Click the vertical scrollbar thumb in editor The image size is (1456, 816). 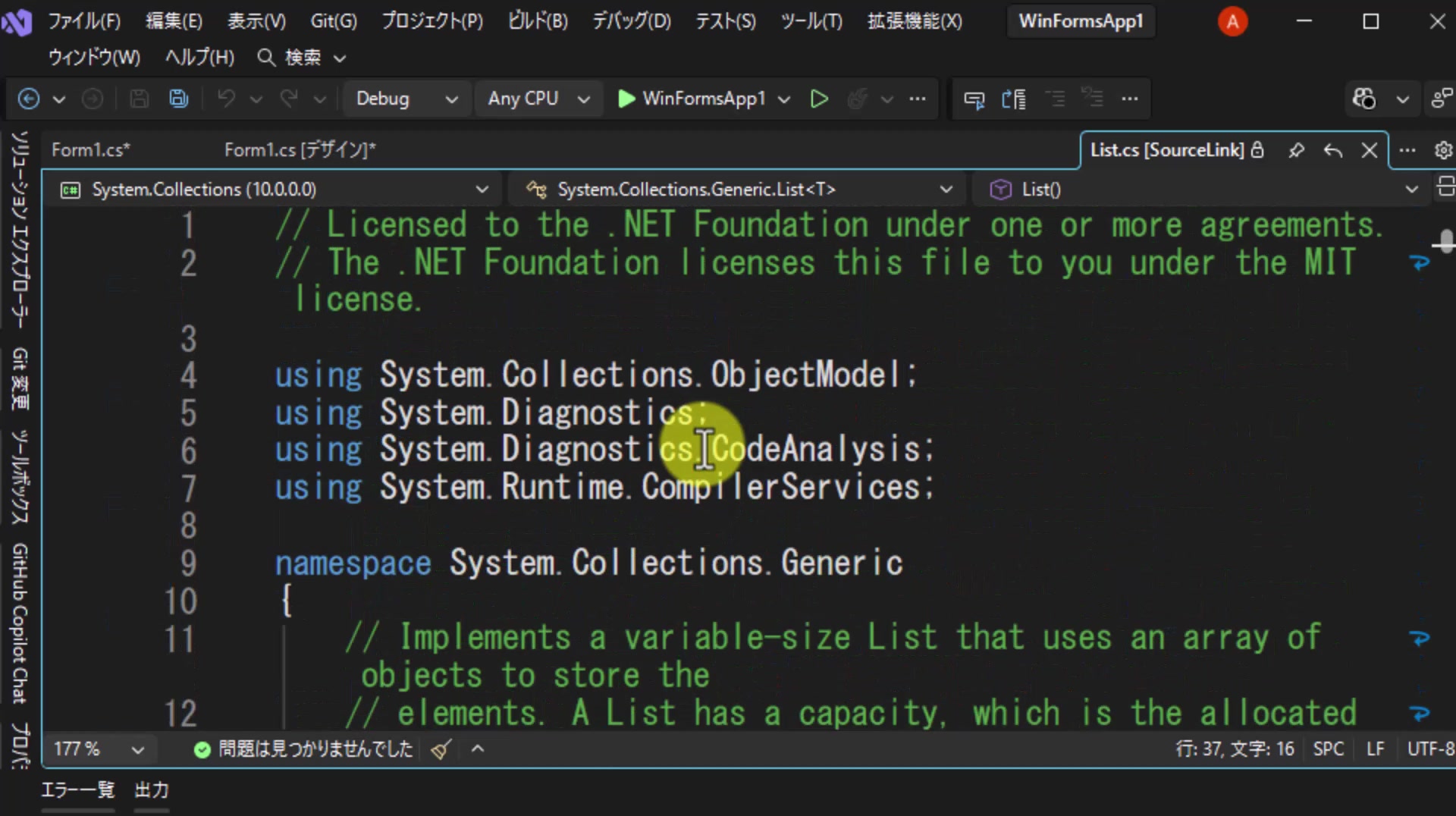pyautogui.click(x=1446, y=243)
